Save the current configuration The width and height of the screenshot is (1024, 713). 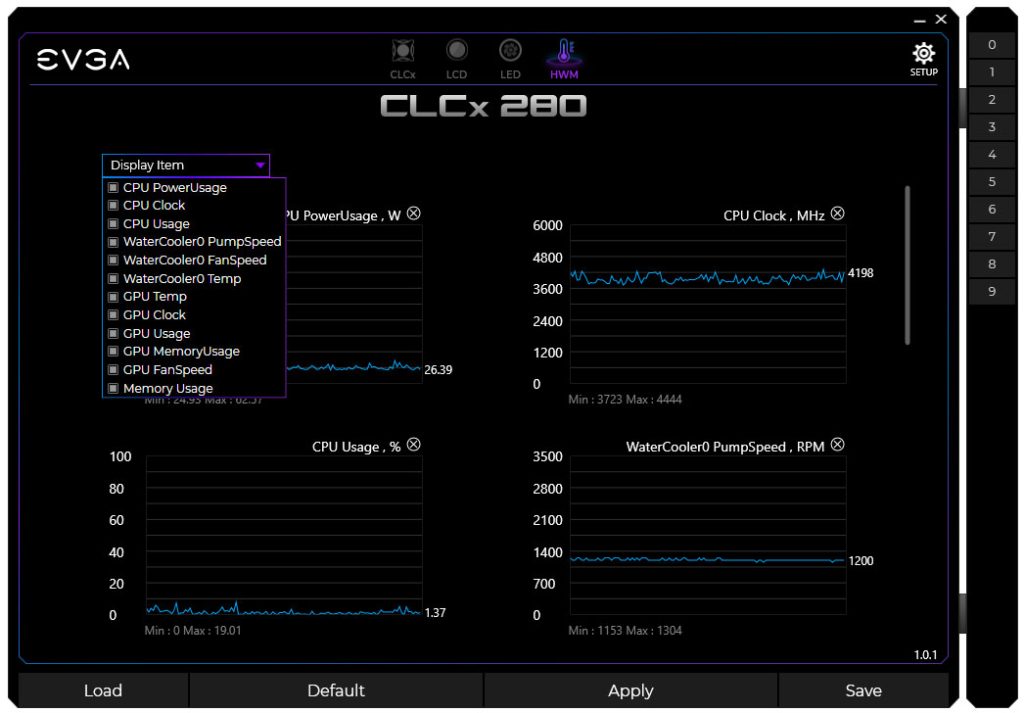tap(863, 690)
